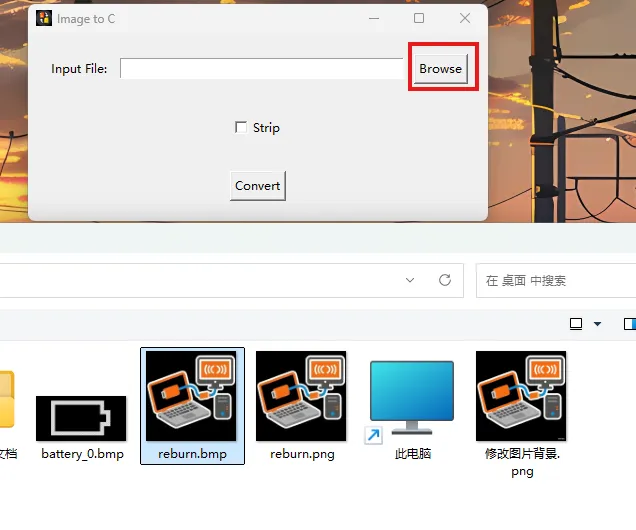The width and height of the screenshot is (636, 530).
Task: Select the reburn.png file thumbnail
Action: point(301,396)
